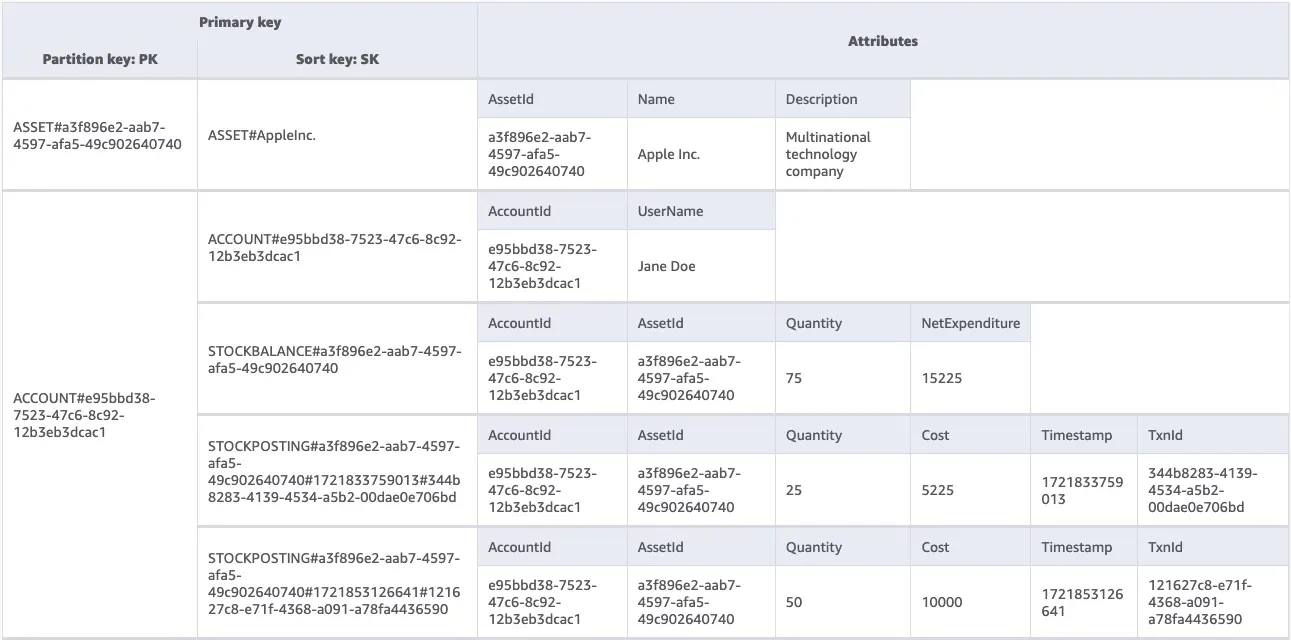Viewport: 1291px width, 640px height.
Task: Select the Multinational technology company description cell
Action: coord(828,154)
